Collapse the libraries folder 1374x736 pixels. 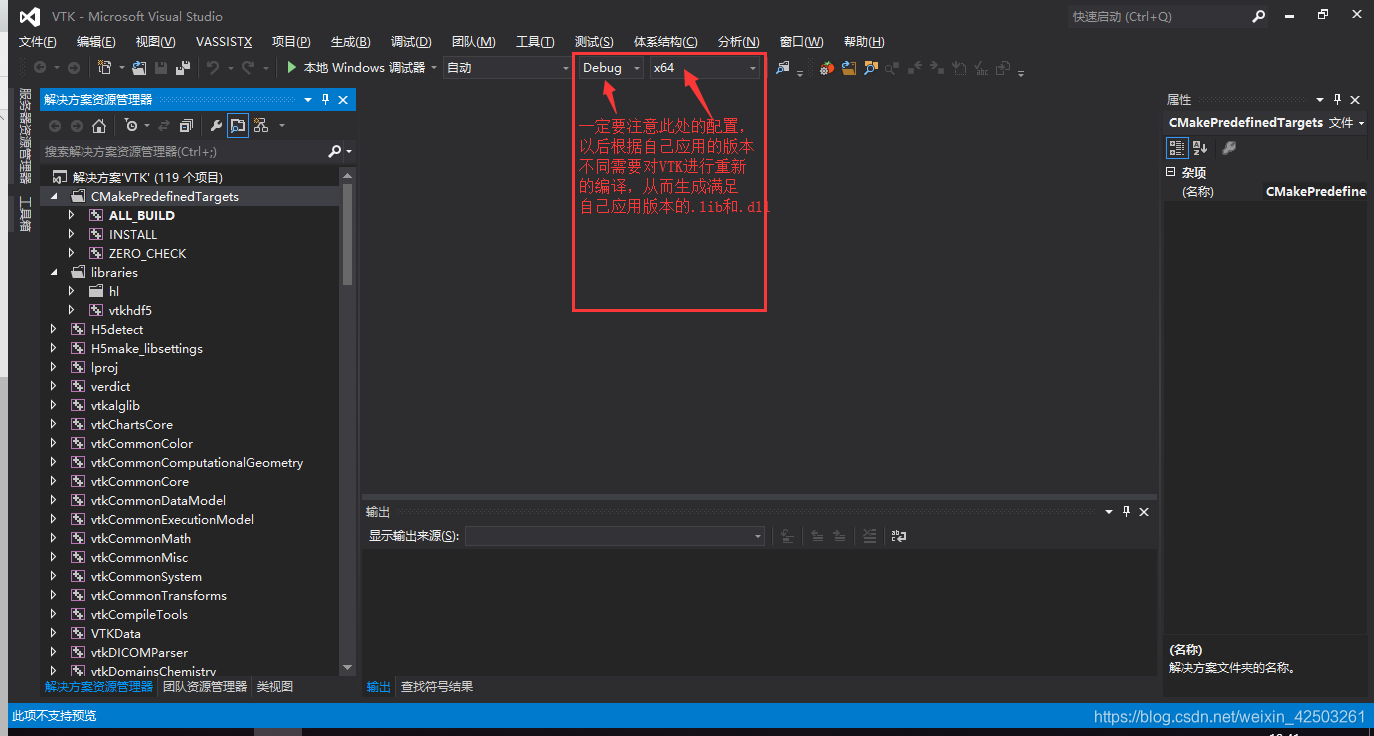[x=53, y=273]
